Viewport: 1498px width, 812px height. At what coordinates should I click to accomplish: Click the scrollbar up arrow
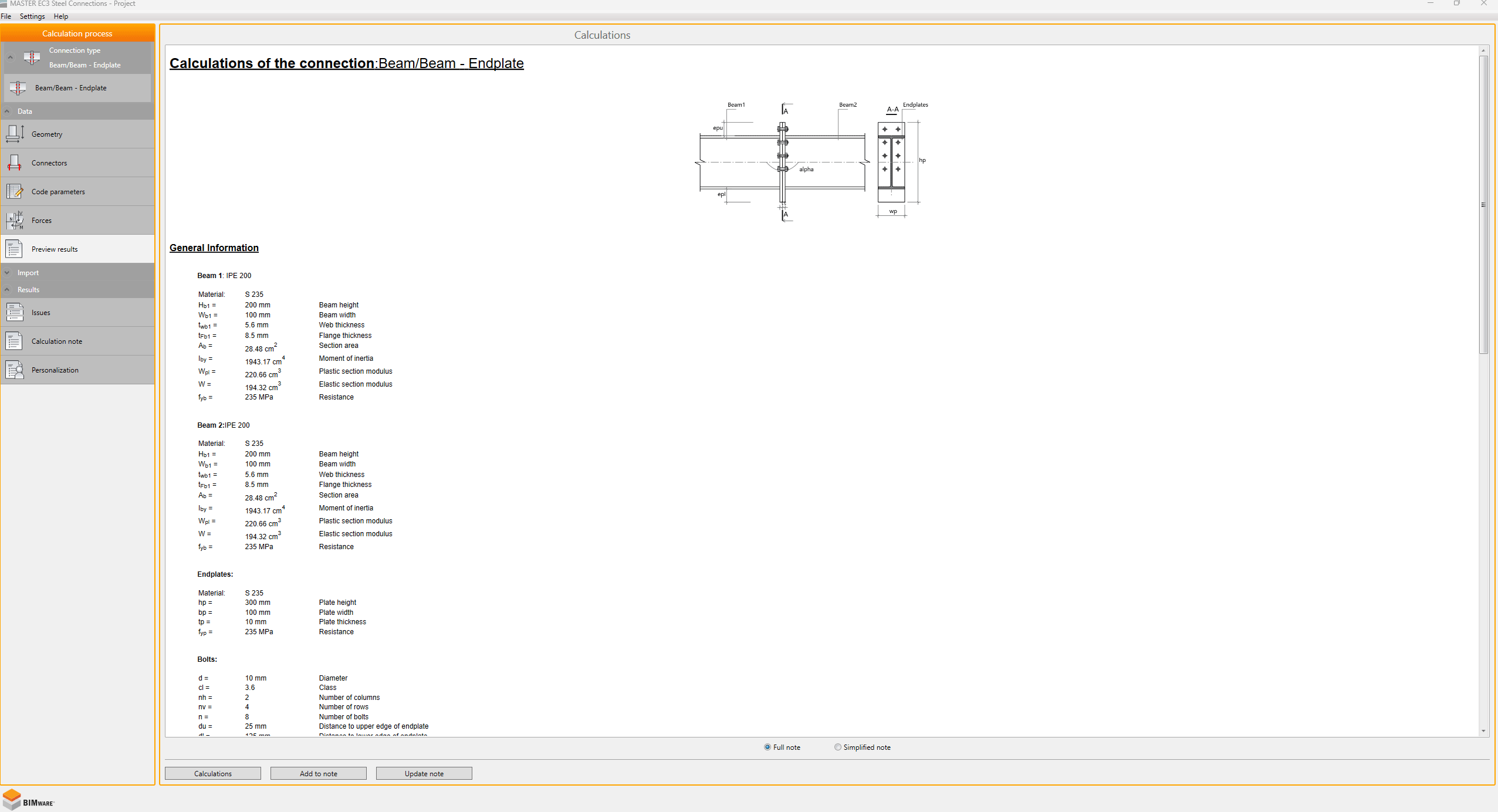point(1483,50)
